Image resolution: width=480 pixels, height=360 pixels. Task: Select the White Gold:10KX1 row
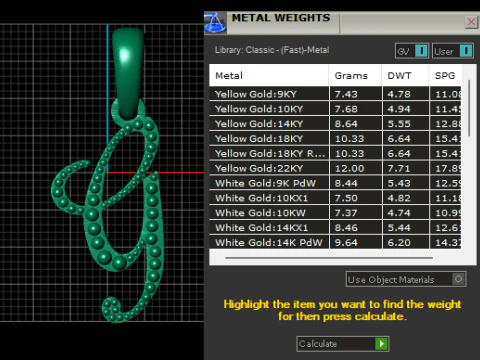pos(335,198)
